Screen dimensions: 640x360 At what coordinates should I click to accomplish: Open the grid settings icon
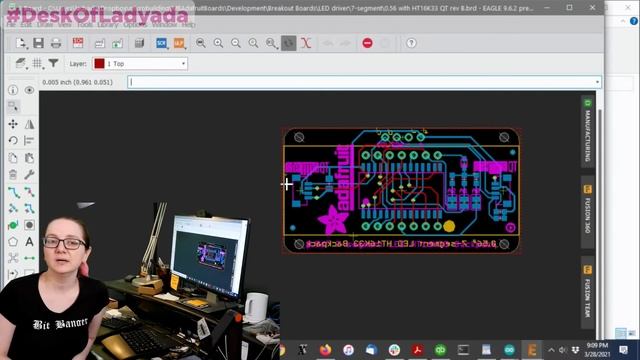pos(37,63)
